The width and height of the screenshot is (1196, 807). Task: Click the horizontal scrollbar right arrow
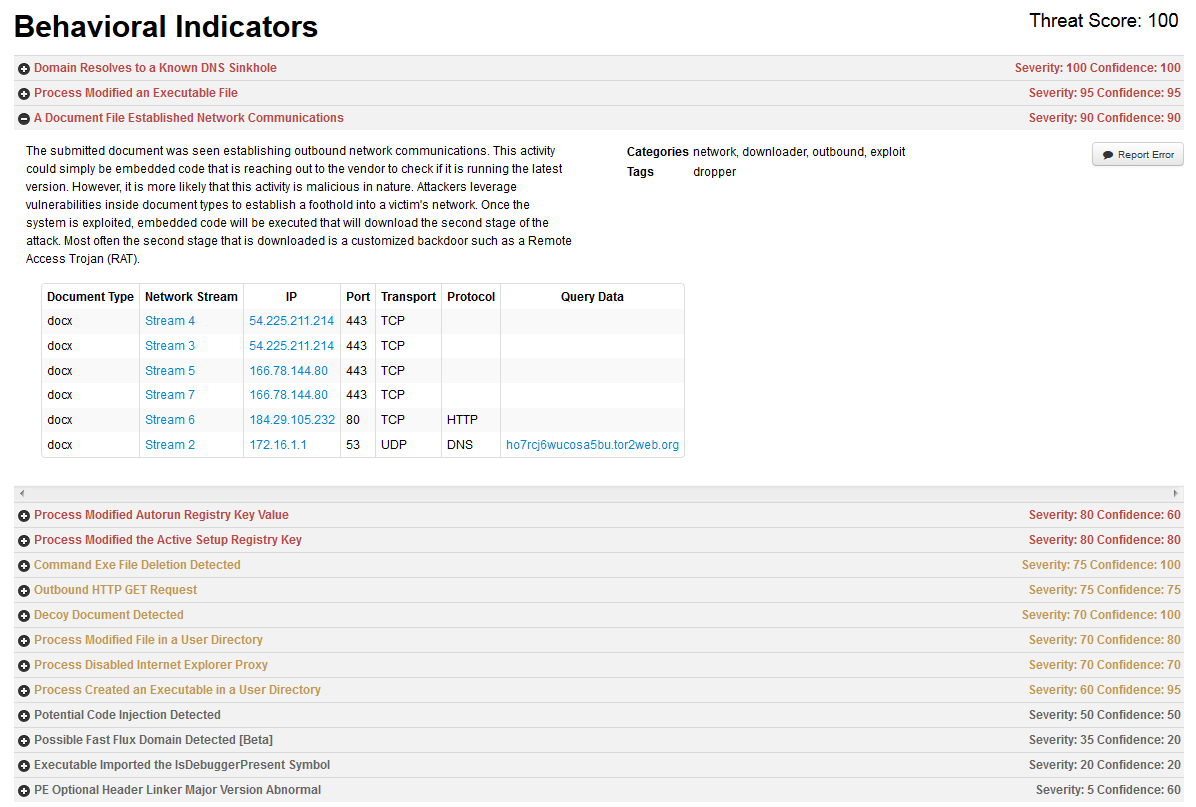1175,494
